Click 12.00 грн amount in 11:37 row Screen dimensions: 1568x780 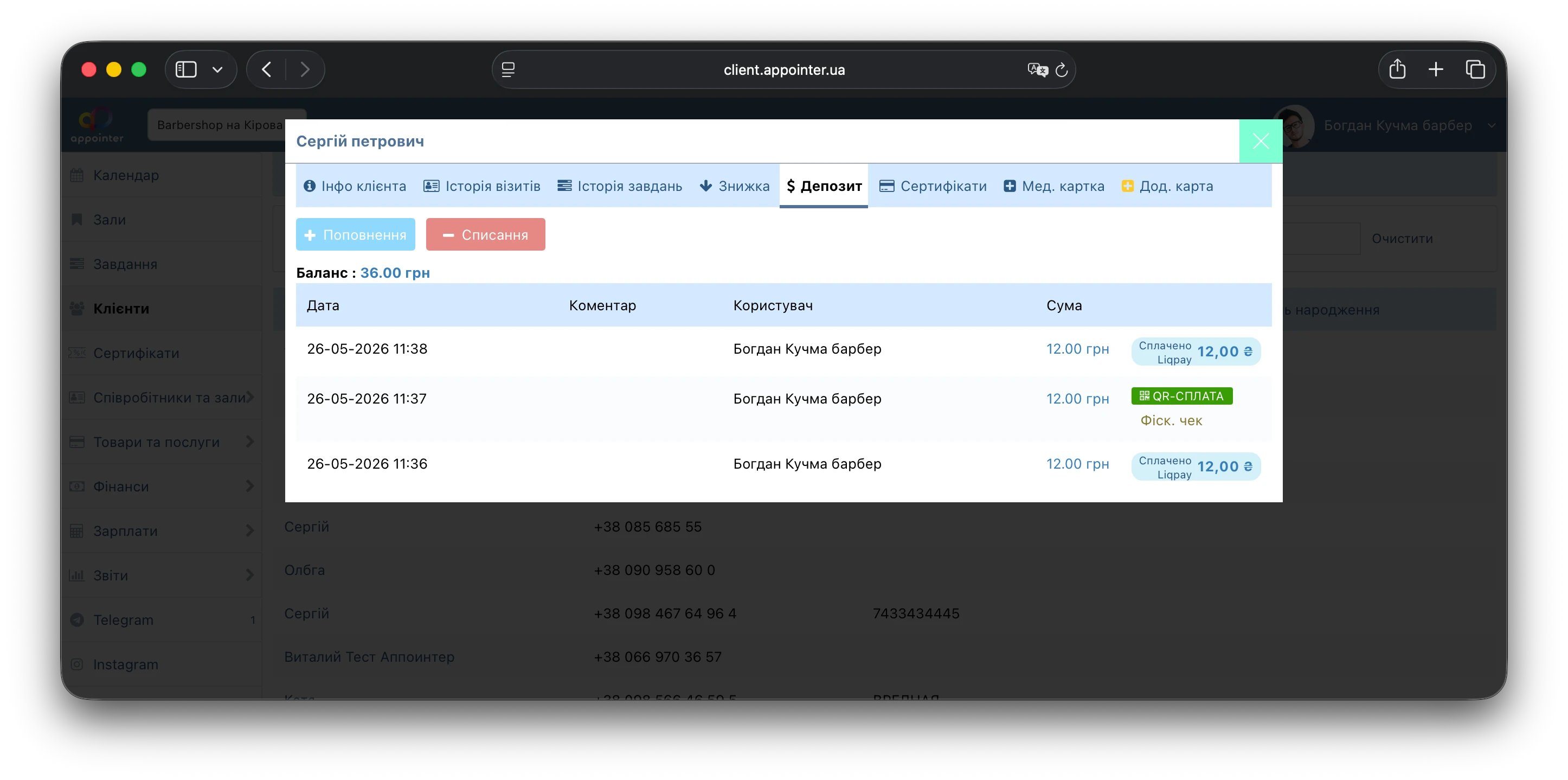(1077, 398)
